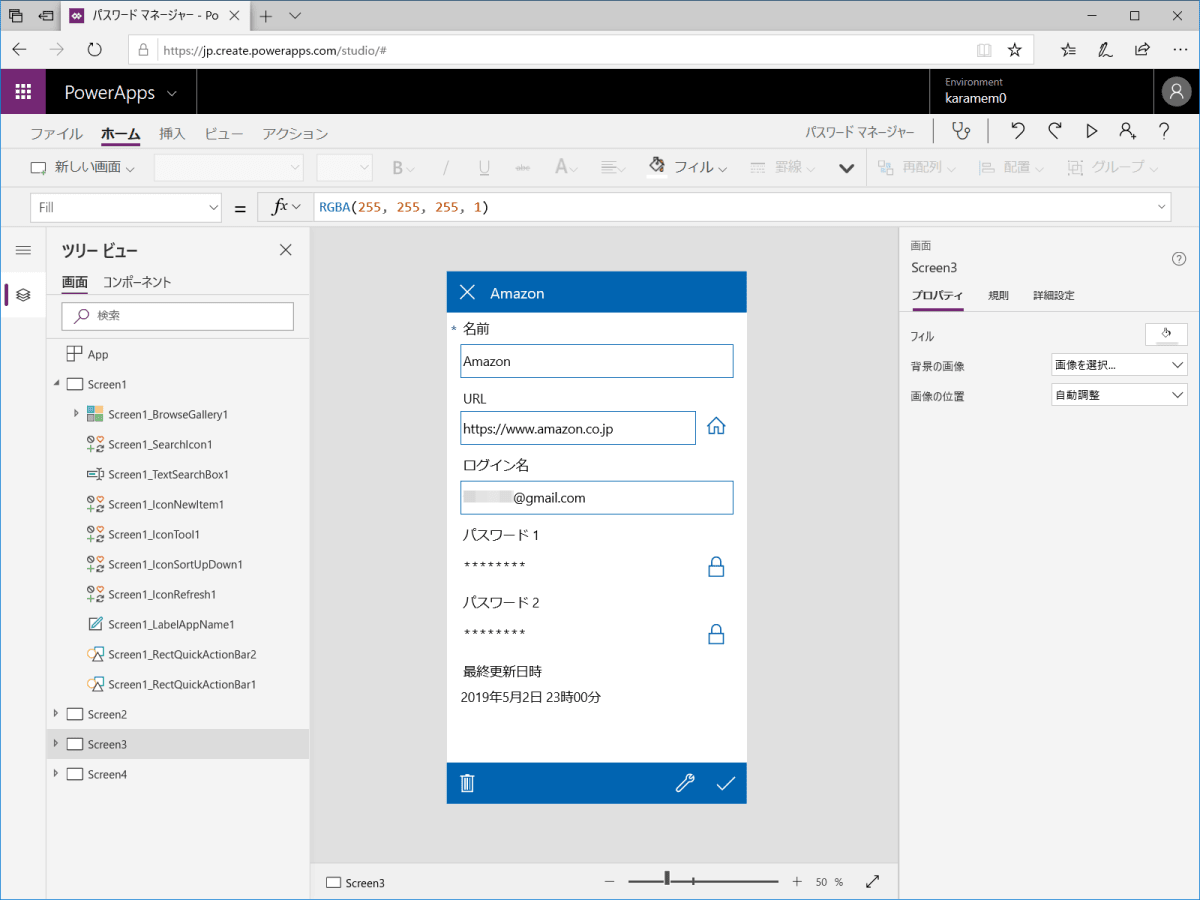The width and height of the screenshot is (1200, 900).
Task: Click the 名前 input containing Amazon
Action: tap(597, 361)
